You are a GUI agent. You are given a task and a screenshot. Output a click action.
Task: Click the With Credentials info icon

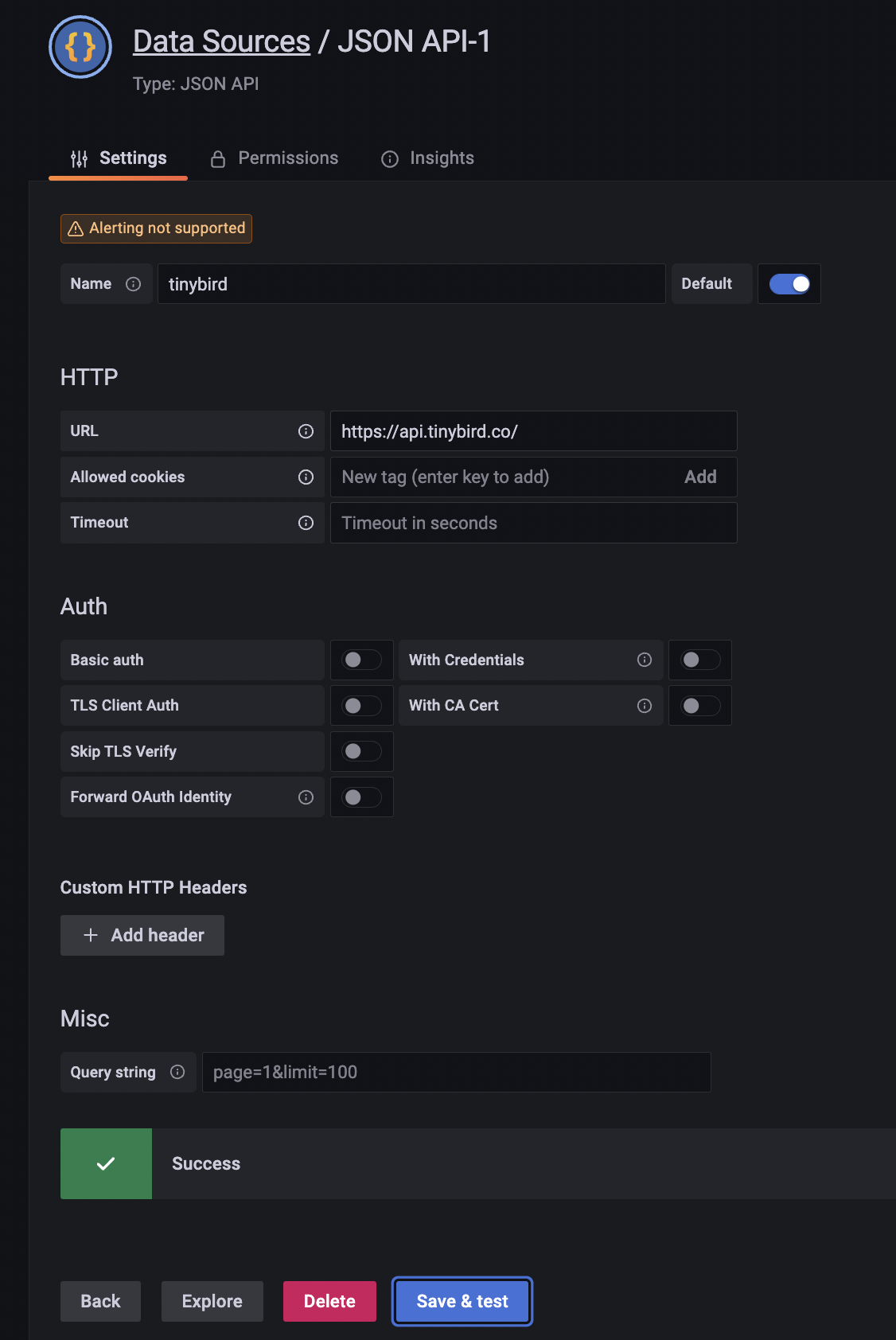tap(645, 660)
